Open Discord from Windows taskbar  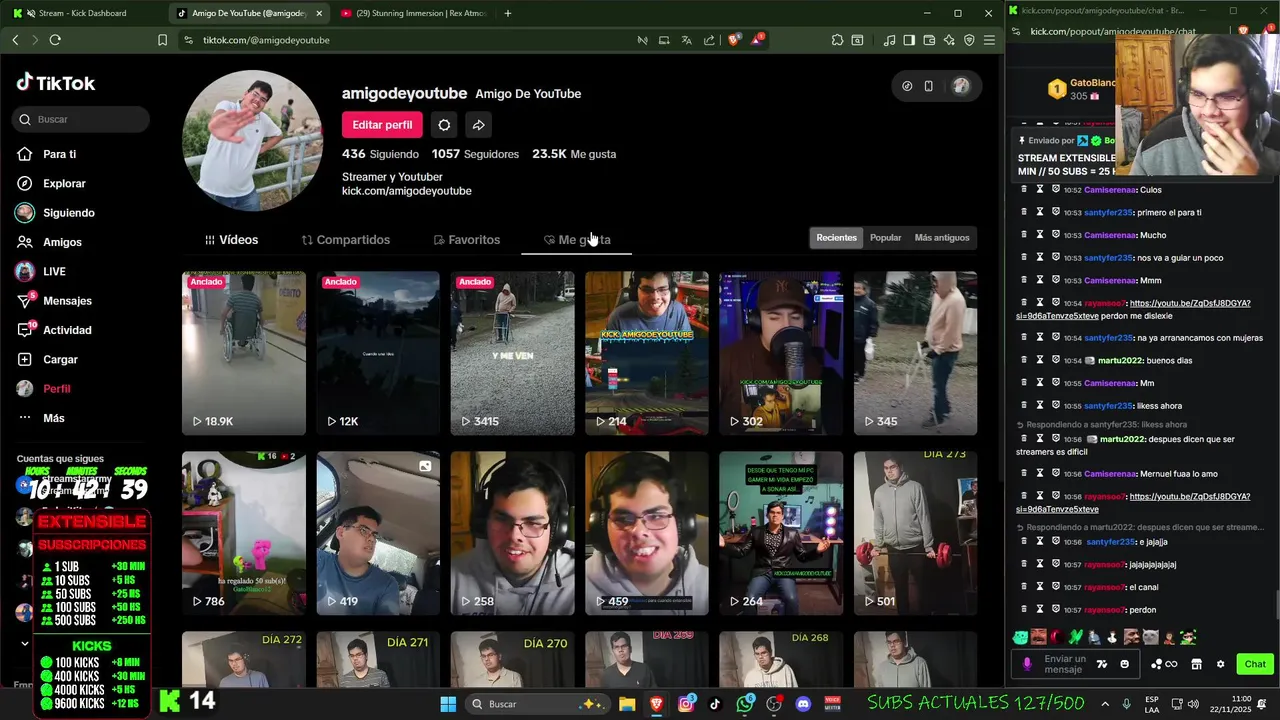click(803, 704)
